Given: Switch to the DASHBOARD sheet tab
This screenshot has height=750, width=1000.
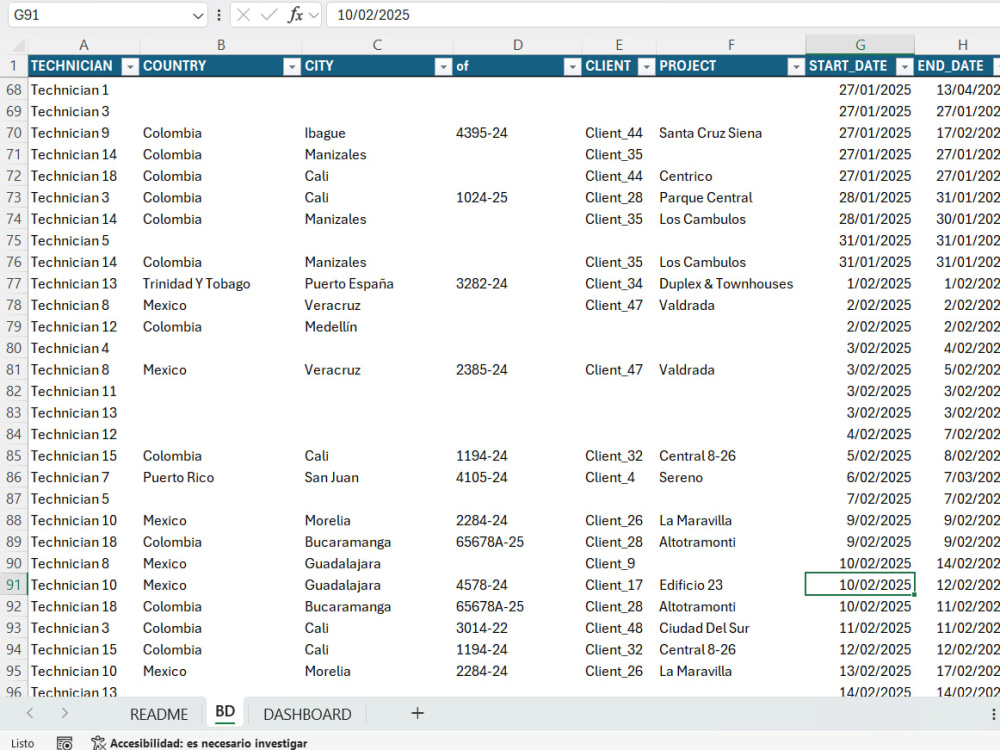Looking at the screenshot, I should pyautogui.click(x=307, y=714).
